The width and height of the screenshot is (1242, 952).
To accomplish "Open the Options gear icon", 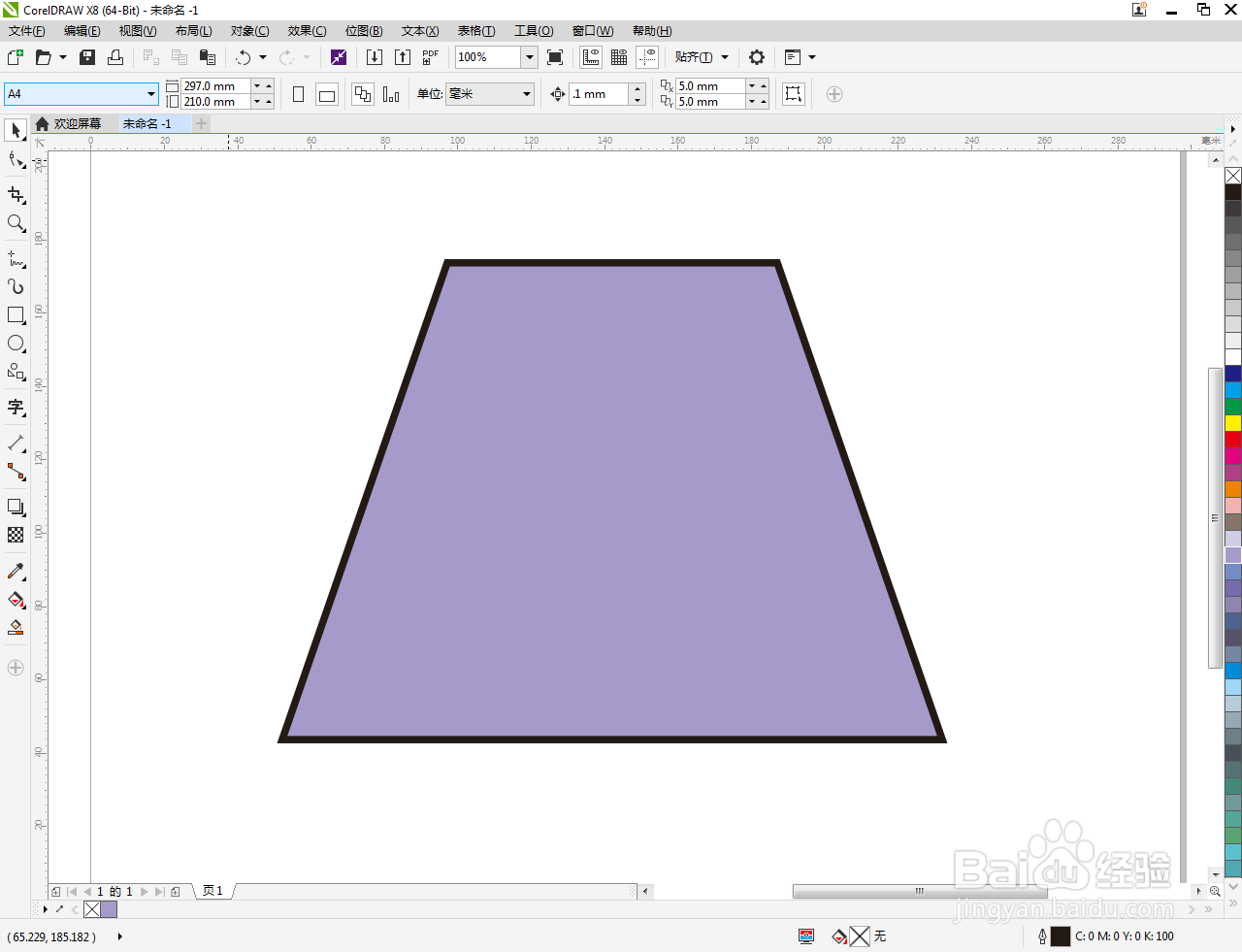I will tap(757, 57).
